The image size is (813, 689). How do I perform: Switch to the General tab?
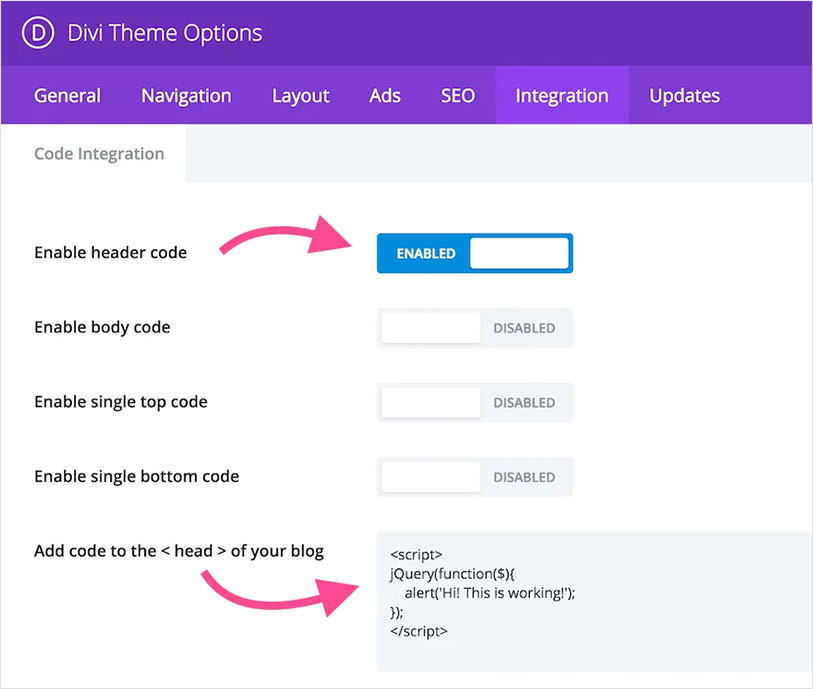[66, 95]
